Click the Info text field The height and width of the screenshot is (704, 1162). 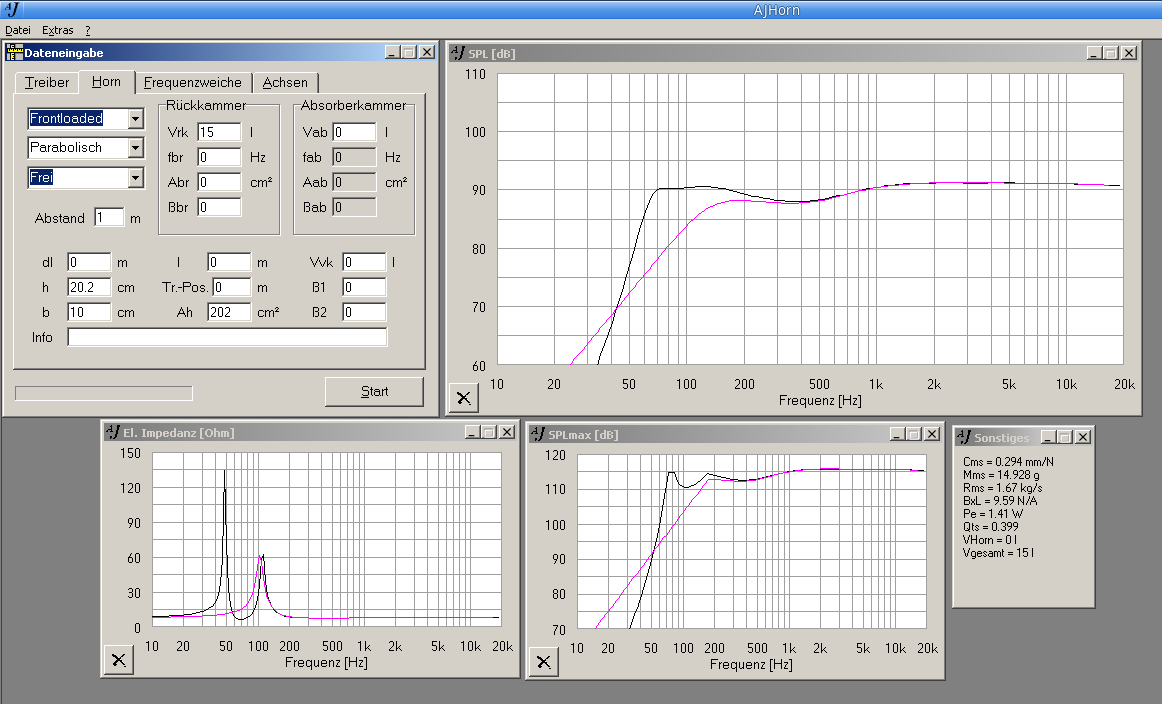click(227, 337)
